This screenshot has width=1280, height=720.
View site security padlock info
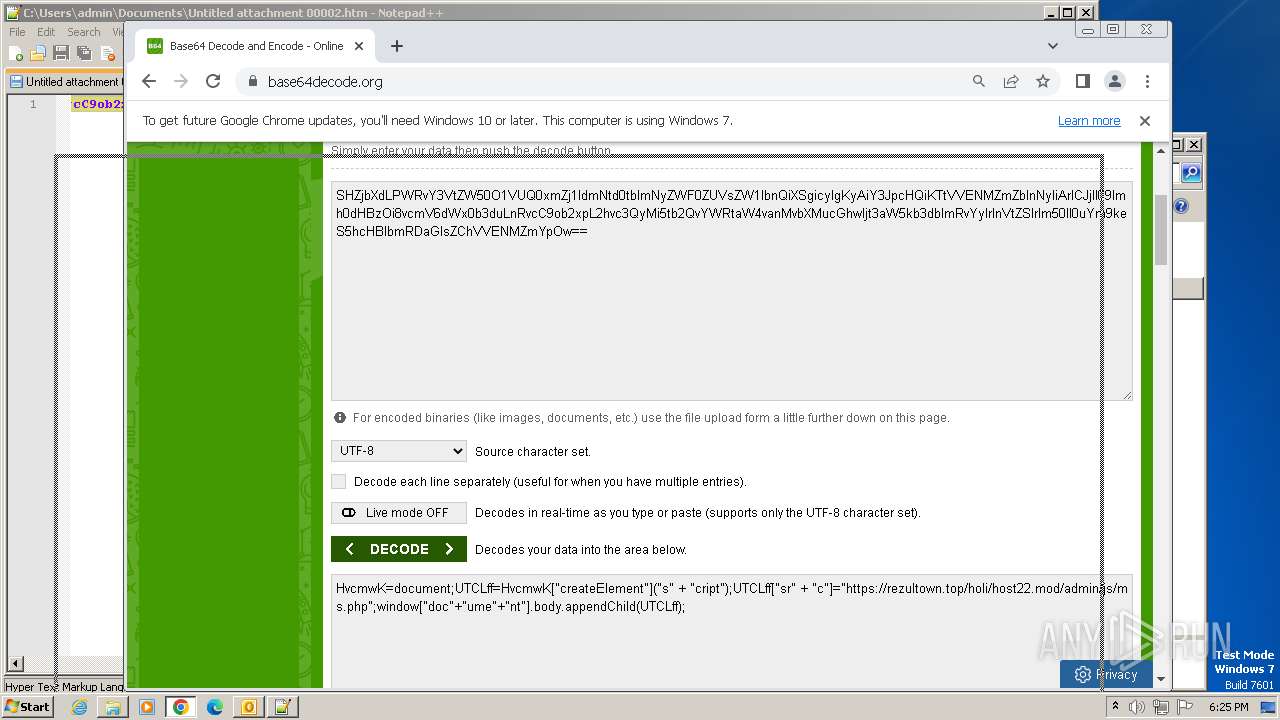pos(252,81)
